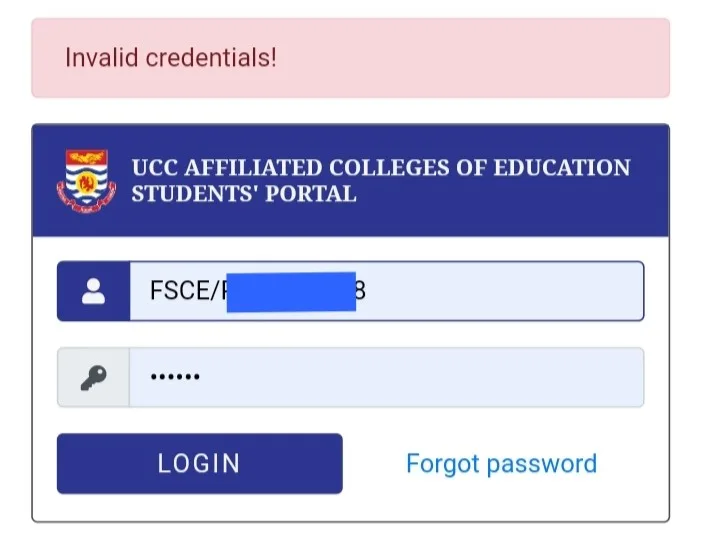Focus the username field containing FSCE/
The image size is (720, 540).
click(x=387, y=291)
